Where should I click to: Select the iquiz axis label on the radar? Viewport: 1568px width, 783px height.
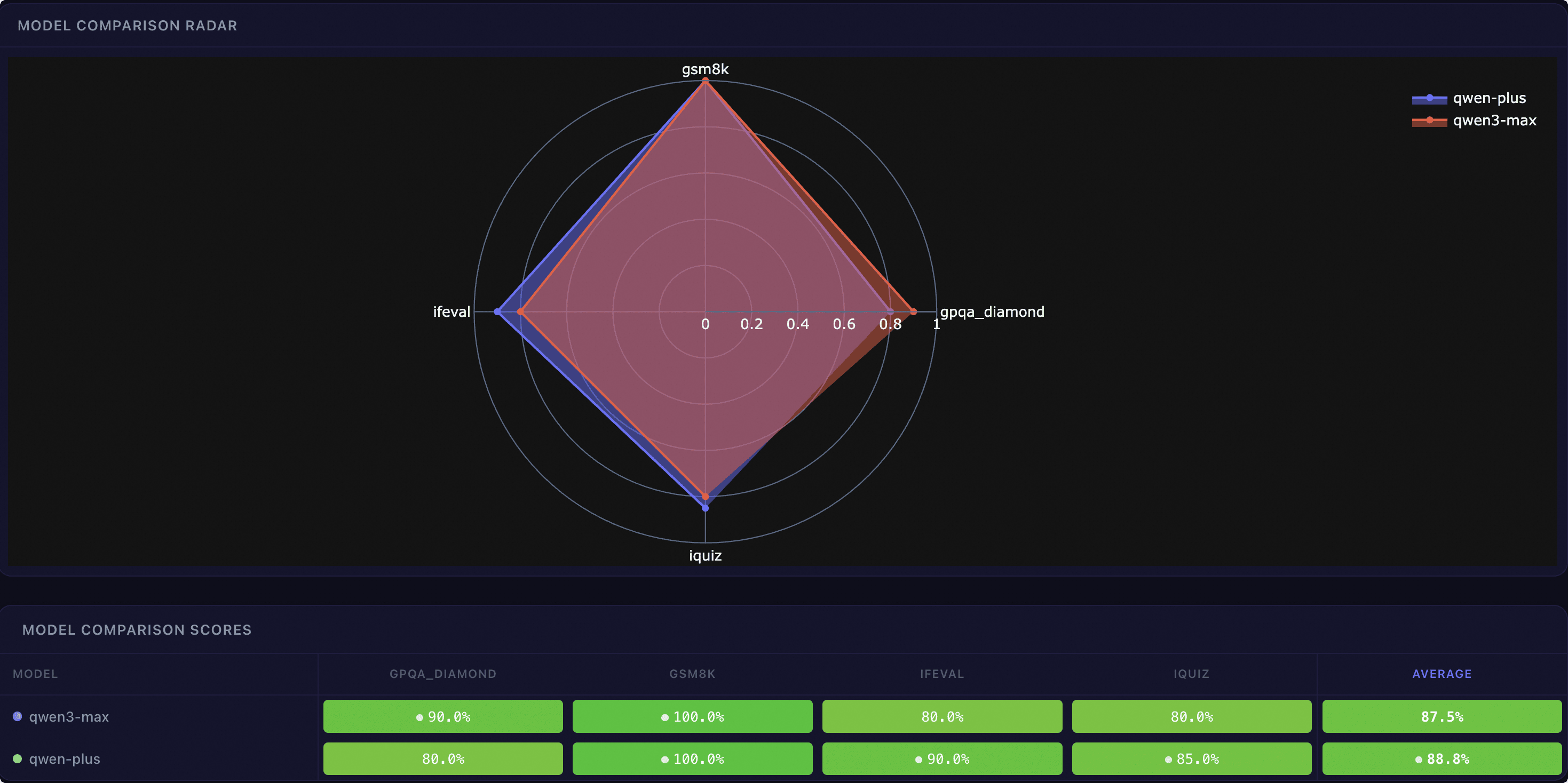pyautogui.click(x=705, y=555)
